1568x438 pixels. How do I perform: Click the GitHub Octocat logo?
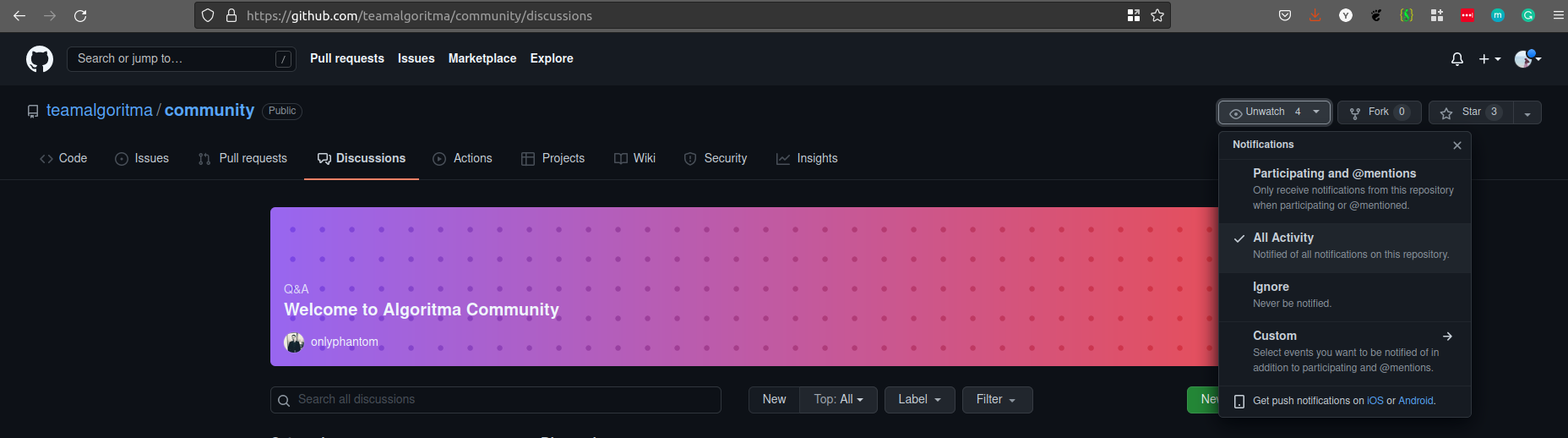40,59
